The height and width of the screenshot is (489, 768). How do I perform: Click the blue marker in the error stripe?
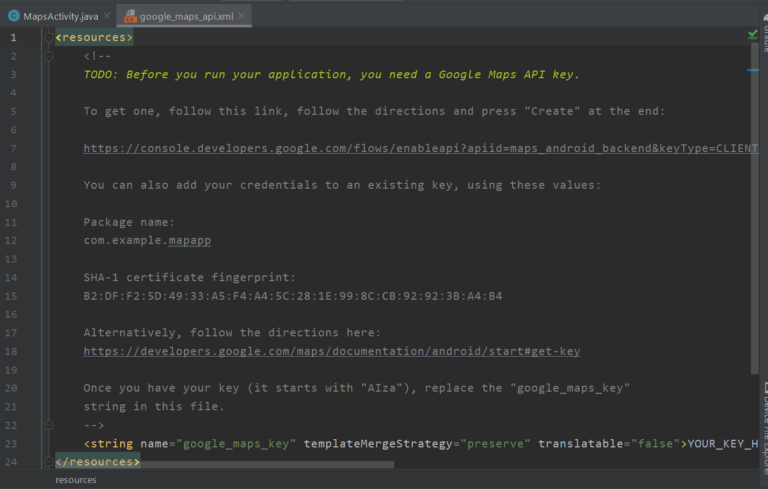(752, 72)
